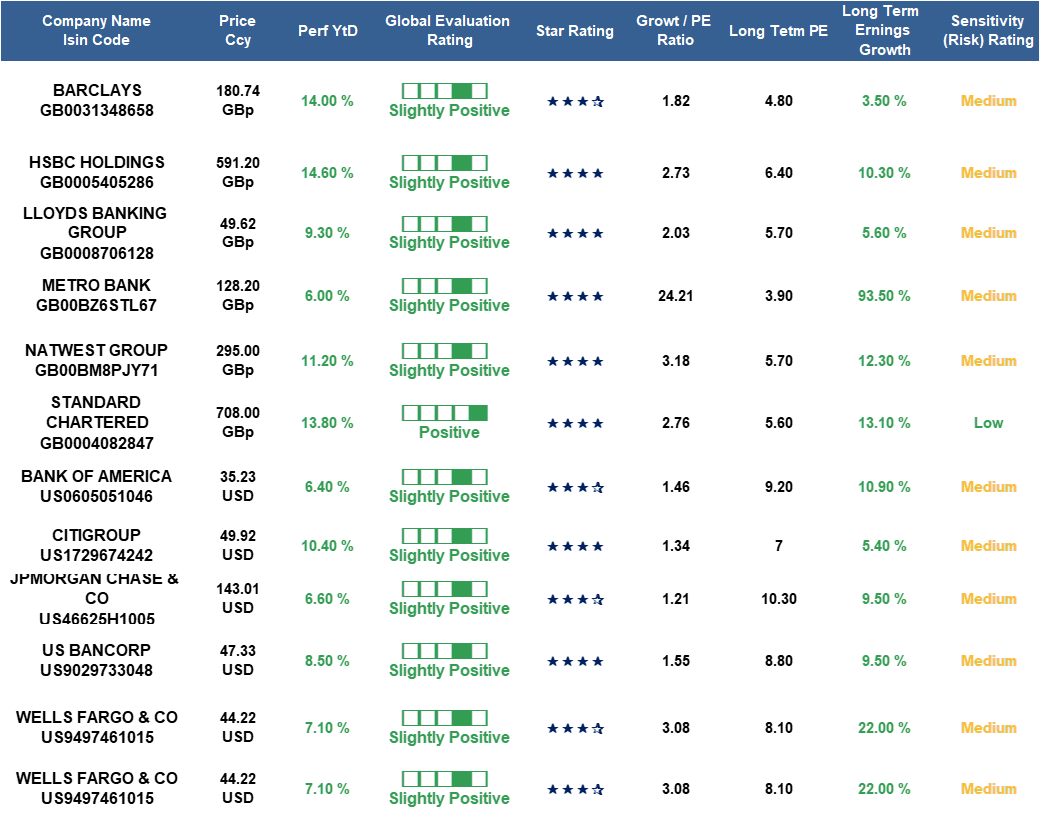1040x821 pixels.
Task: Click Metro Bank's 24.21 Growth/PE ratio
Action: [676, 296]
